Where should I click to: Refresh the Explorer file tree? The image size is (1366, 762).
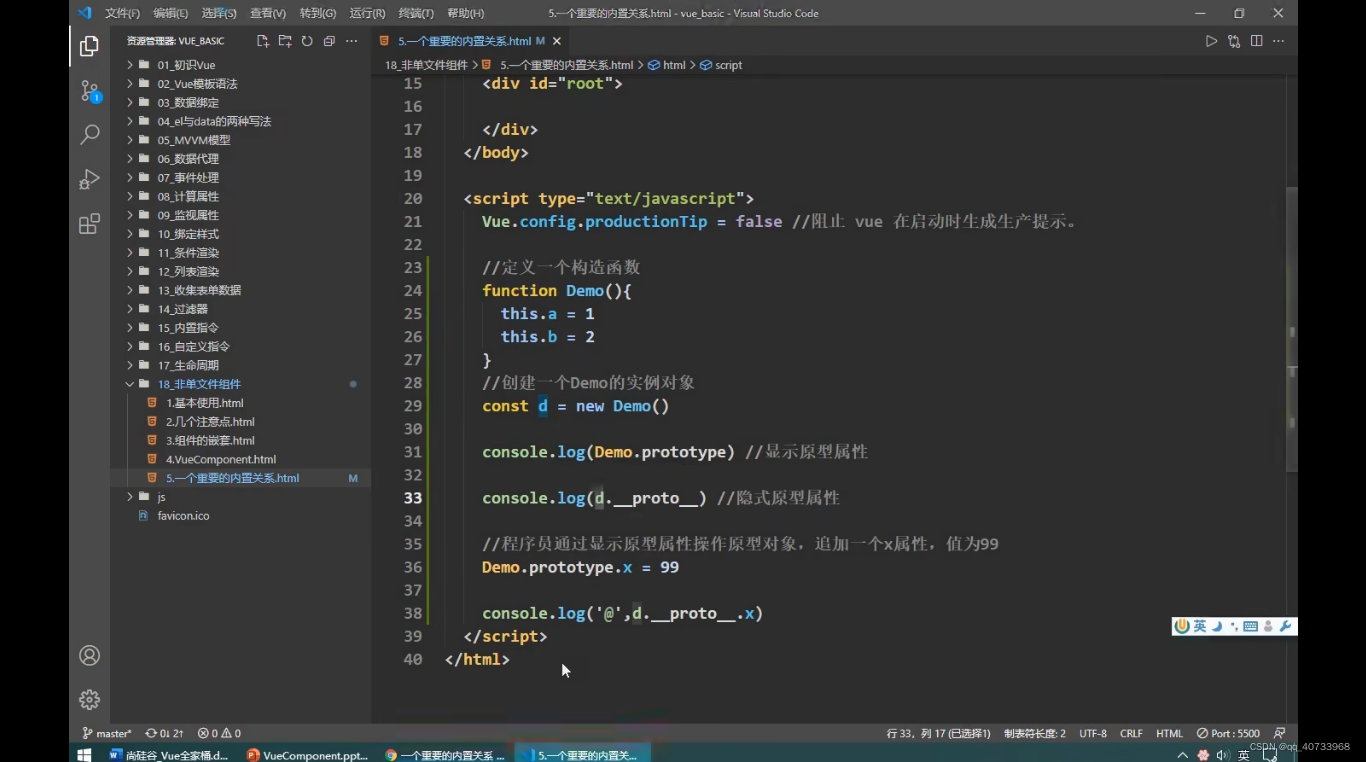point(307,41)
